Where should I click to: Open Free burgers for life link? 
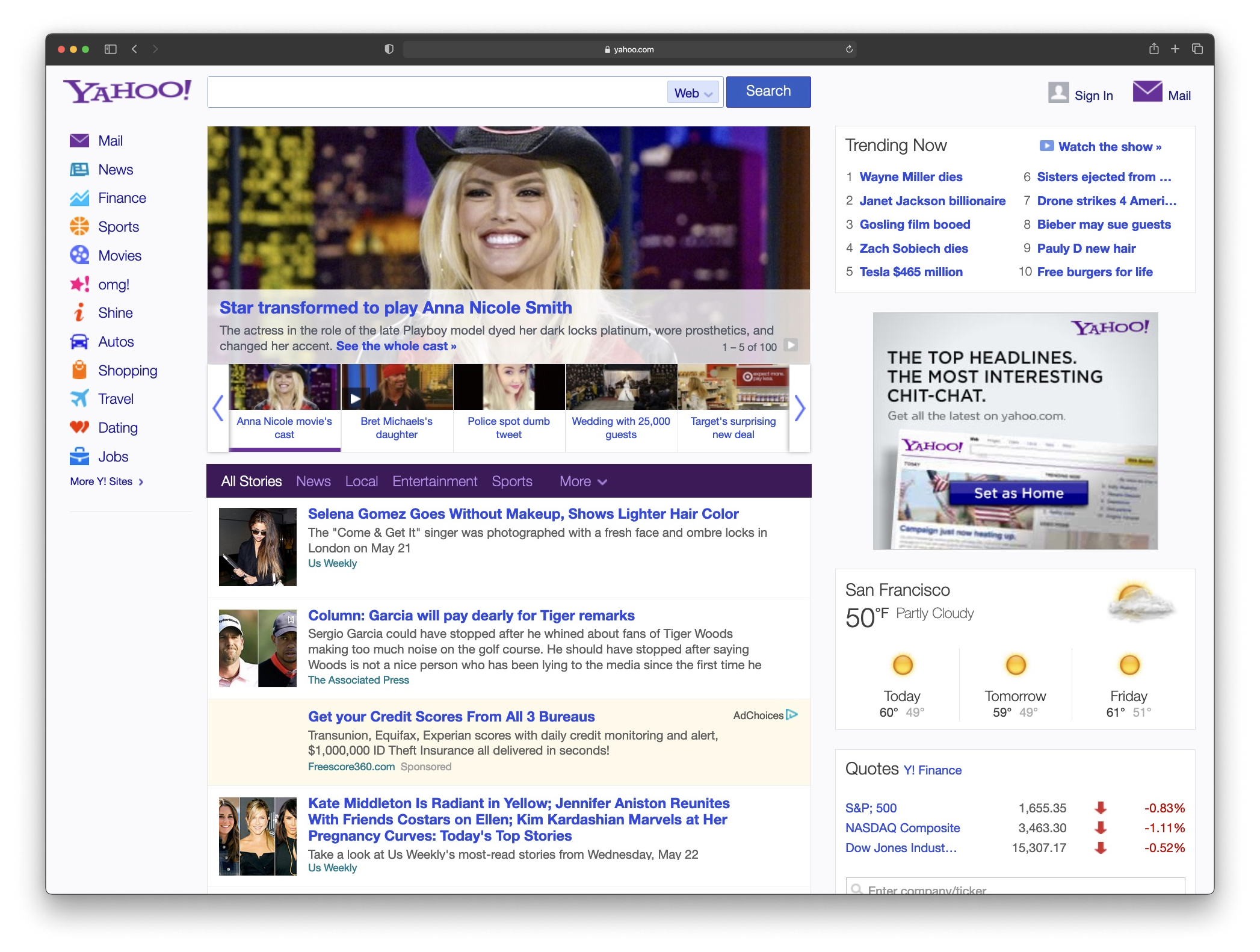(1095, 272)
